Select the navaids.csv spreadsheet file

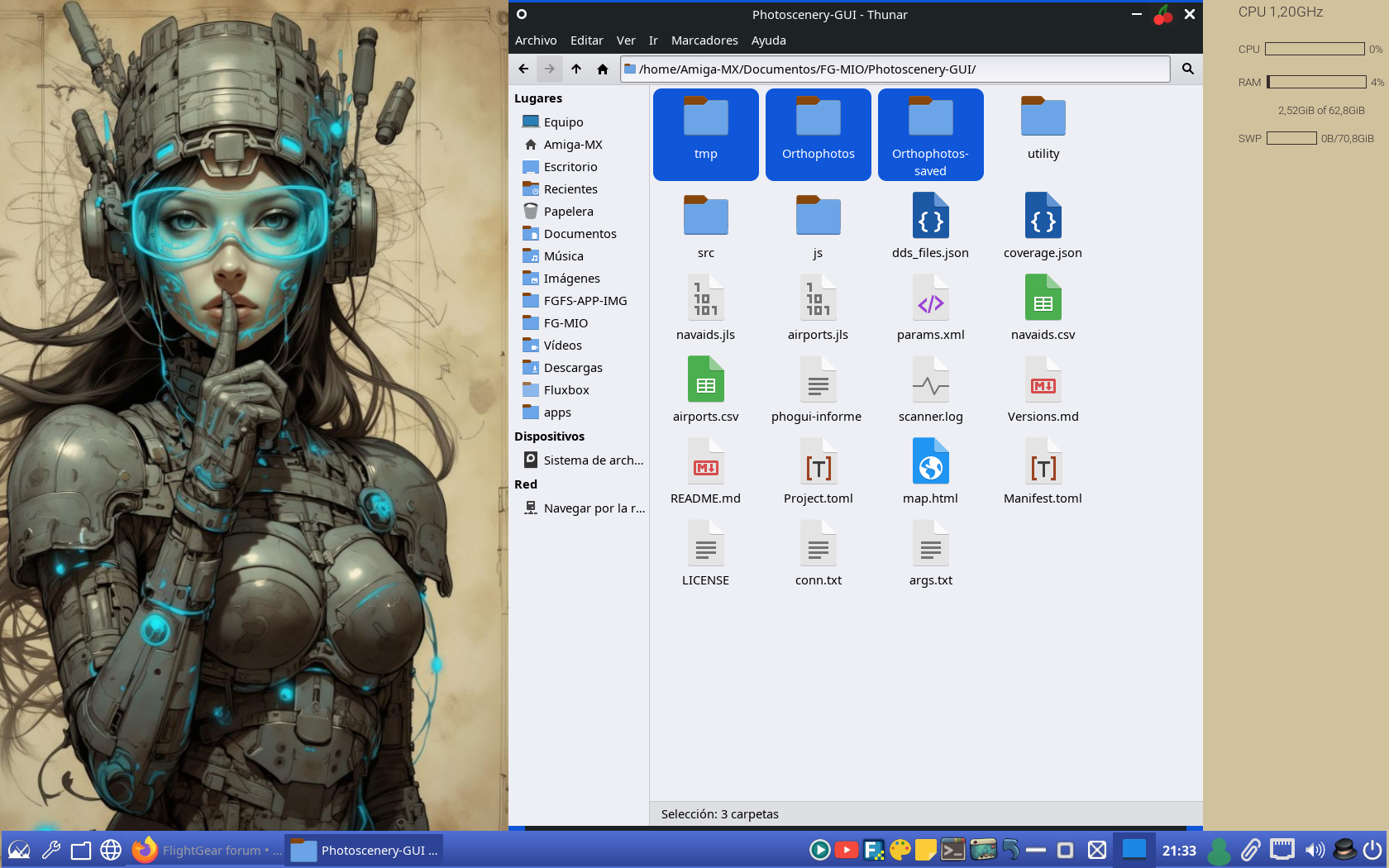[1043, 308]
